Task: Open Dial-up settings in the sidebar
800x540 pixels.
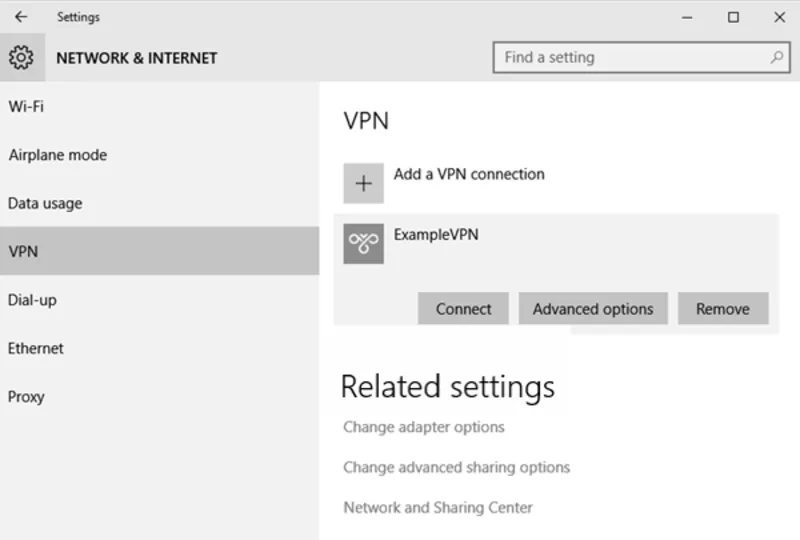Action: (32, 300)
